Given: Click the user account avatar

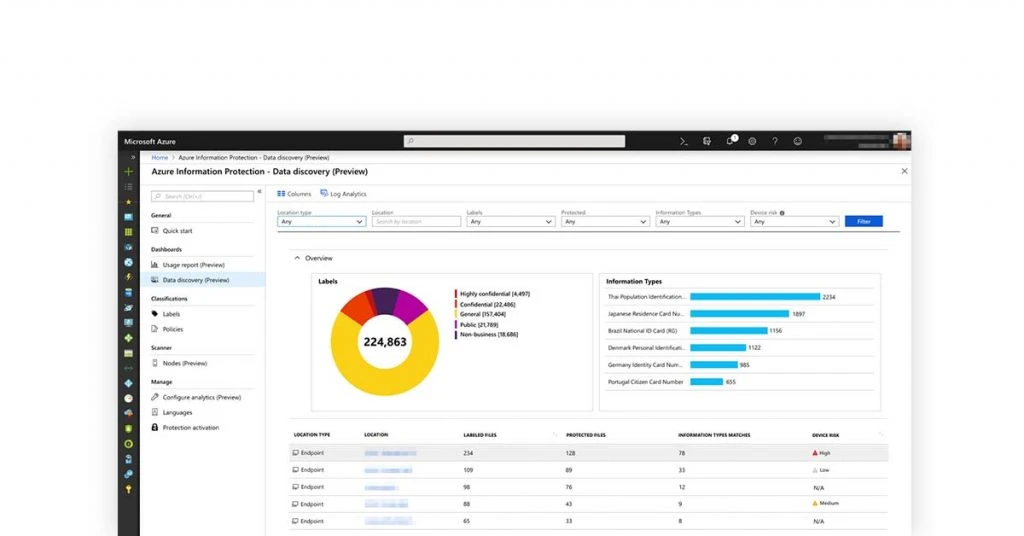Looking at the screenshot, I should [901, 141].
